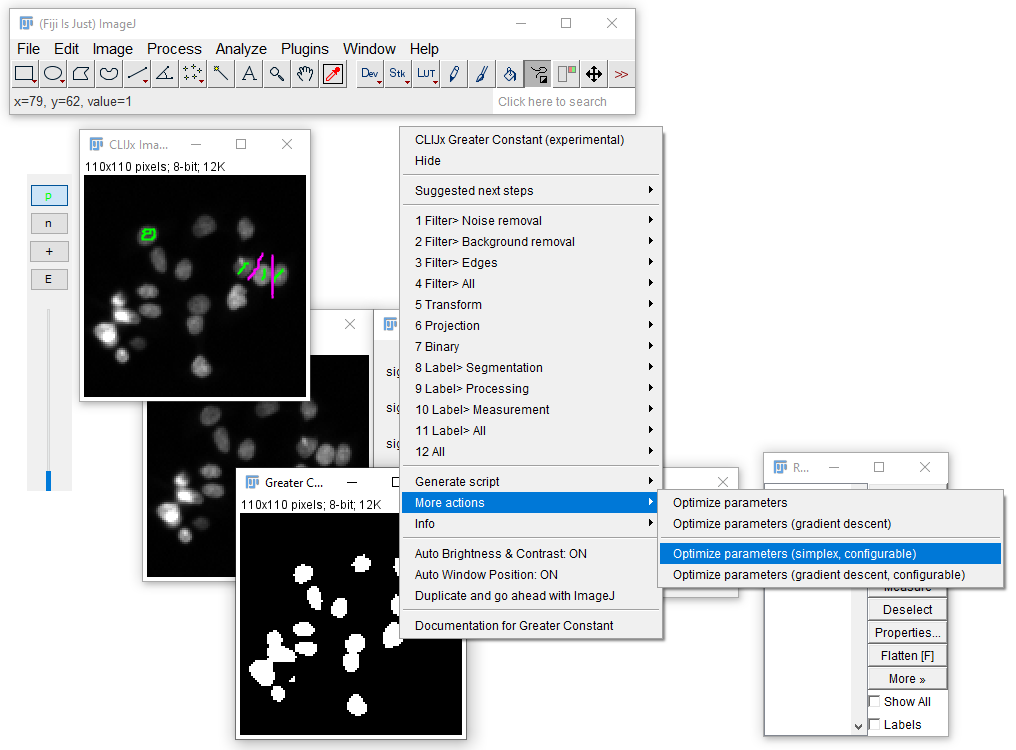This screenshot has width=1016, height=750.
Task: Open the Plugins menu
Action: click(x=305, y=49)
